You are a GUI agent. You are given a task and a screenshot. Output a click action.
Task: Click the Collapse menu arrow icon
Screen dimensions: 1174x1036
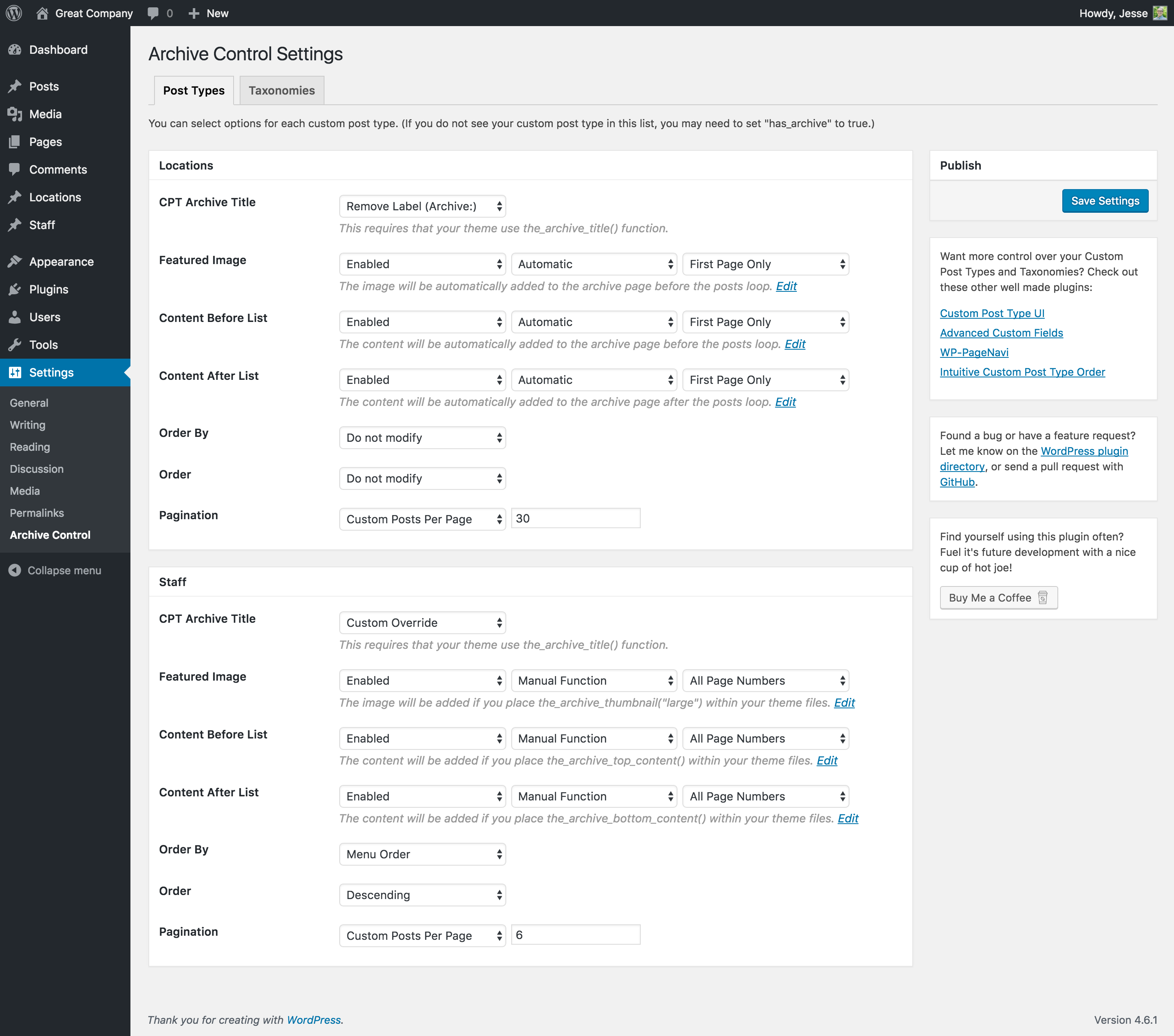click(15, 570)
